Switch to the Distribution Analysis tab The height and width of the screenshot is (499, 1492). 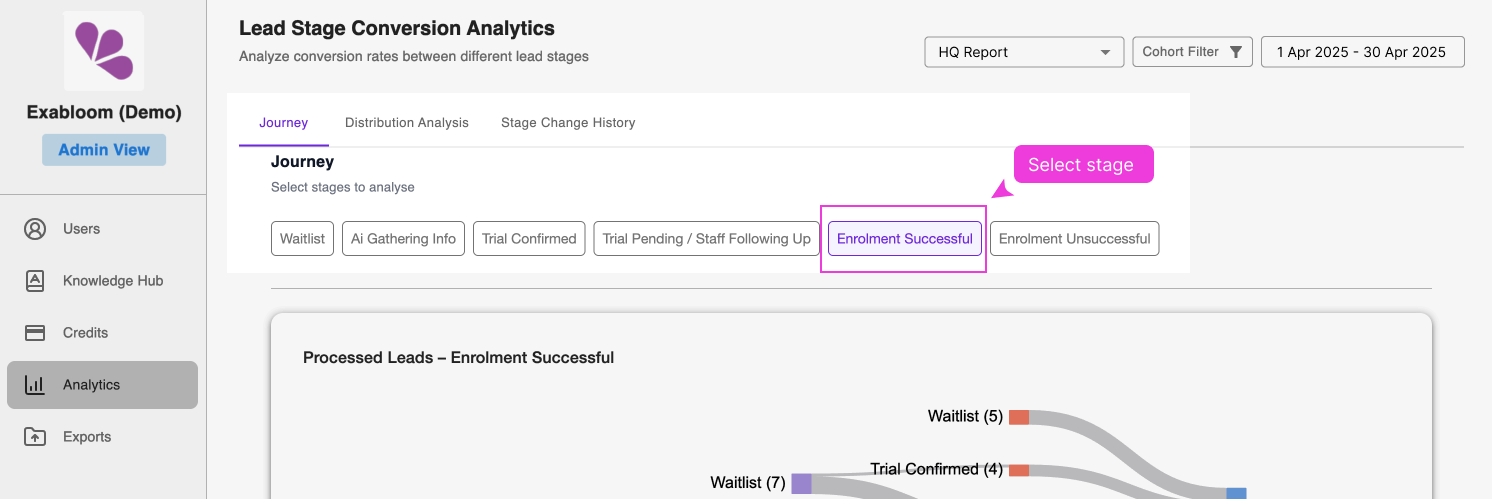[x=406, y=123]
